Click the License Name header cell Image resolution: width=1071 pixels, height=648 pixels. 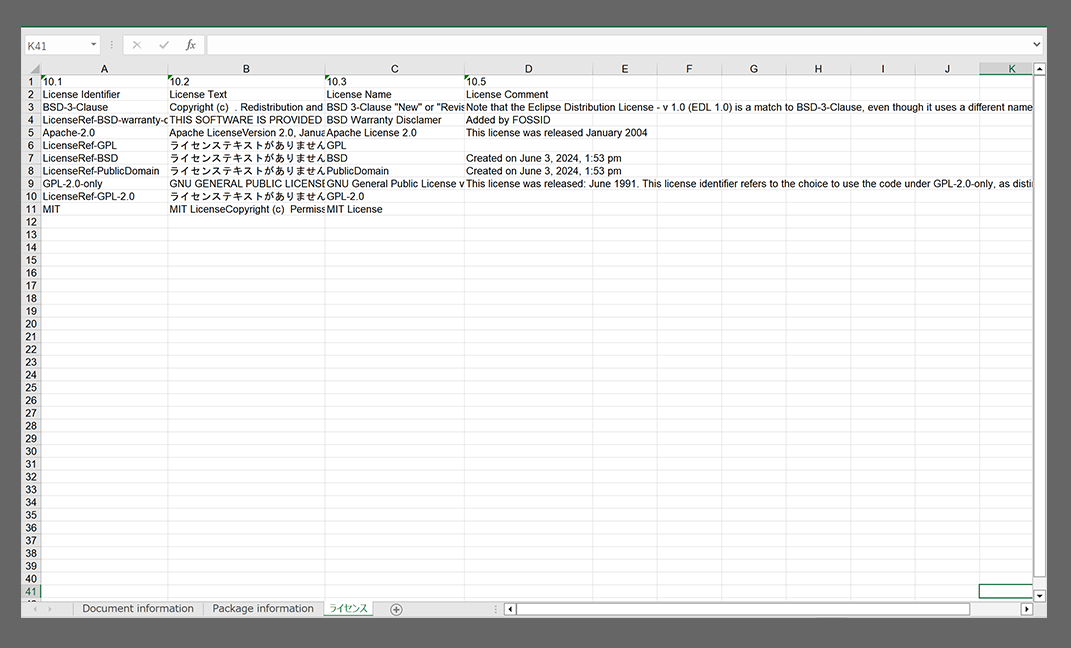394,94
